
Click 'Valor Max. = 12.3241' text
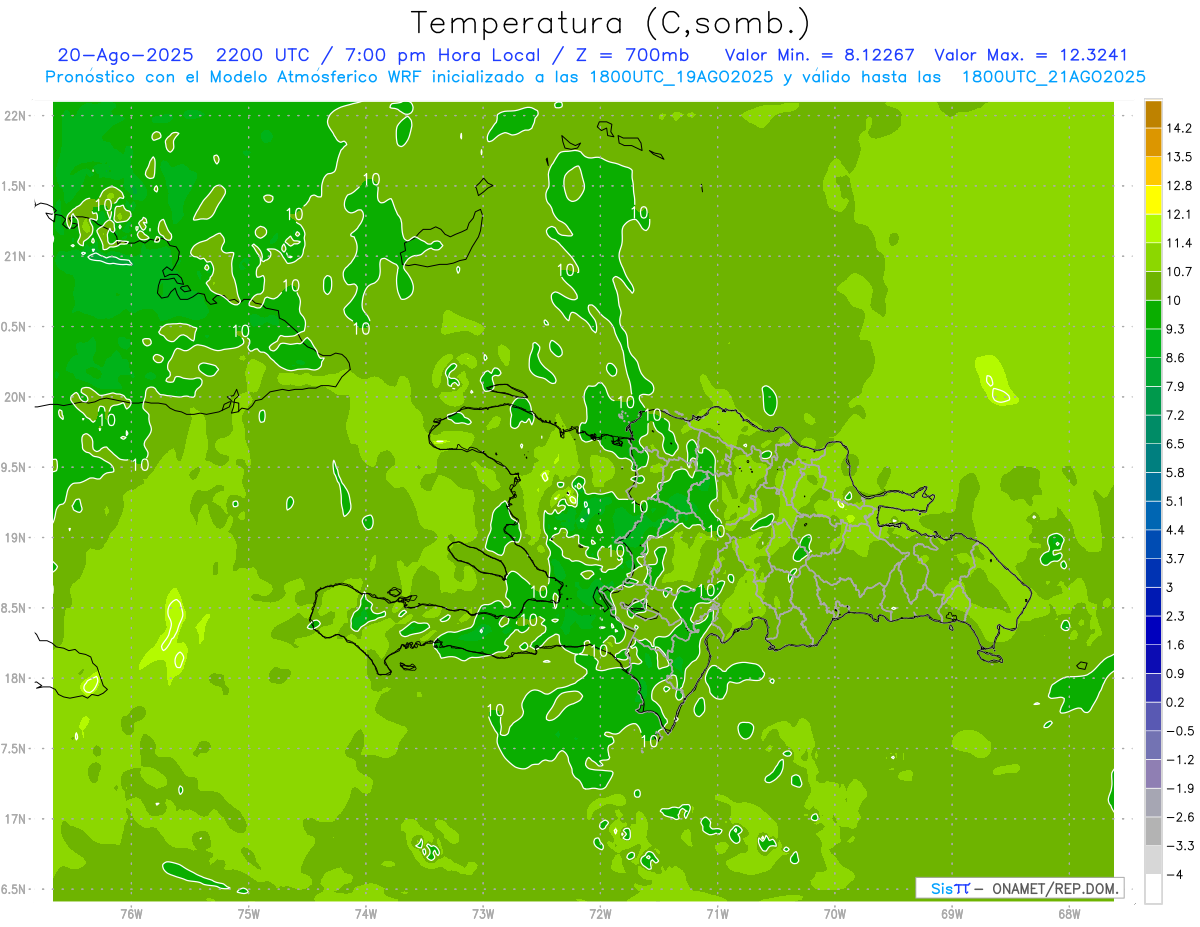1030,55
